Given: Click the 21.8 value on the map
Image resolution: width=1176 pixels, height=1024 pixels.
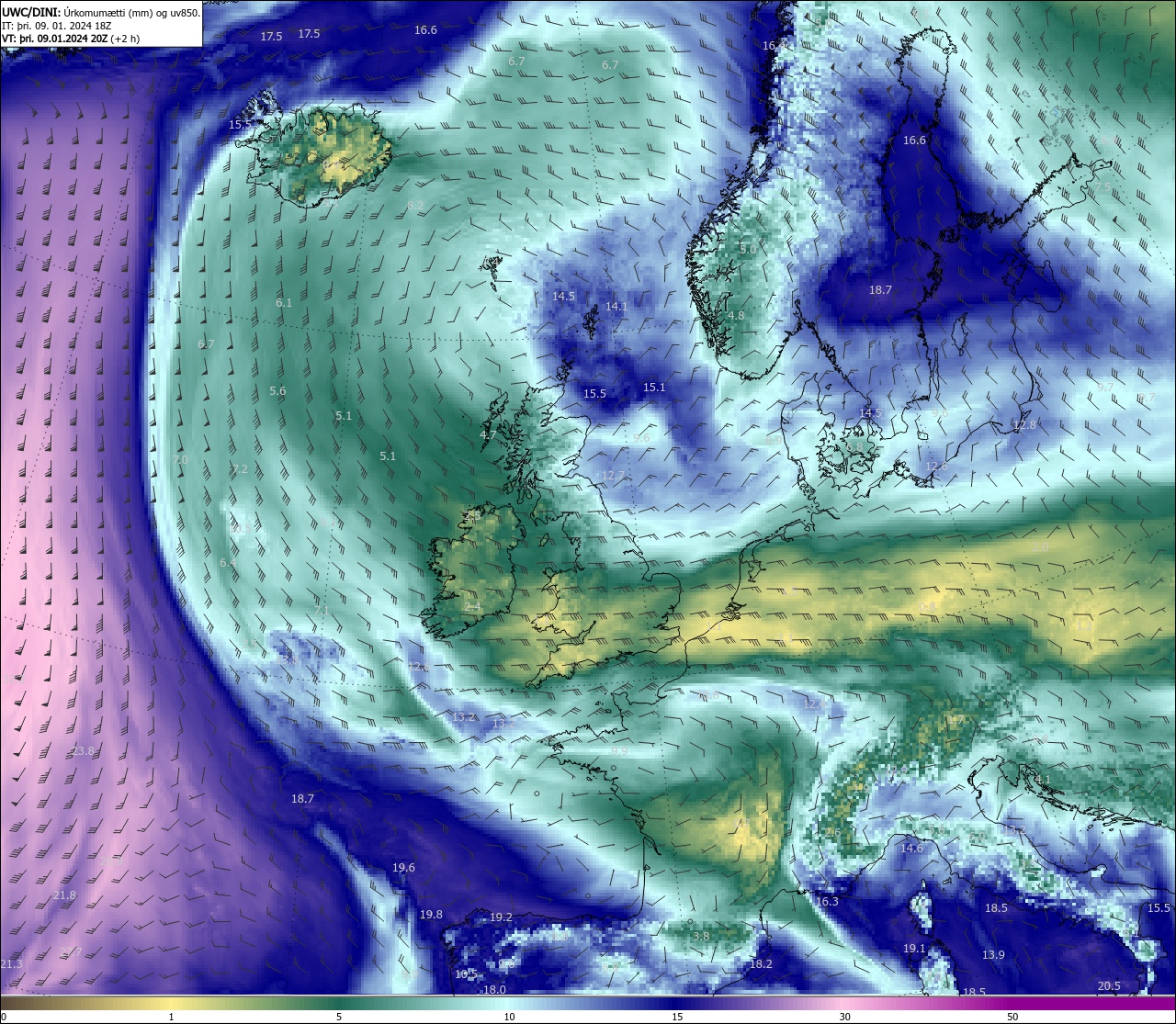Looking at the screenshot, I should click(64, 895).
